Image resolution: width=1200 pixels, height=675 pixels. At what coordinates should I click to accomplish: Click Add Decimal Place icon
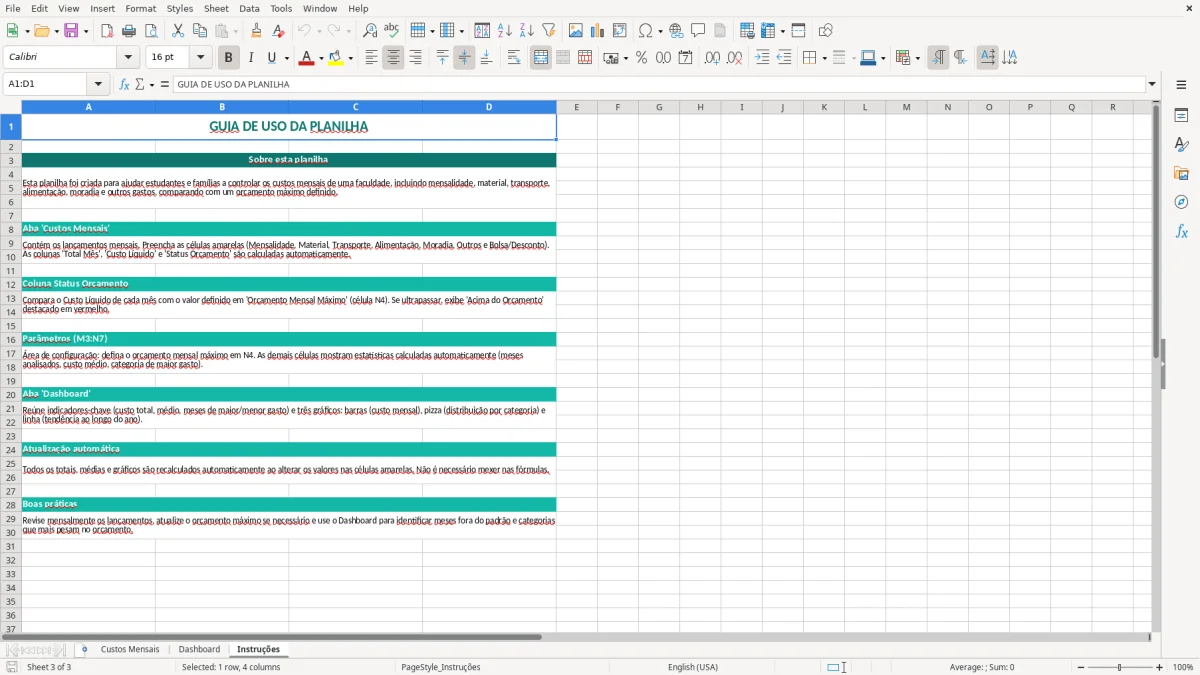tap(712, 58)
